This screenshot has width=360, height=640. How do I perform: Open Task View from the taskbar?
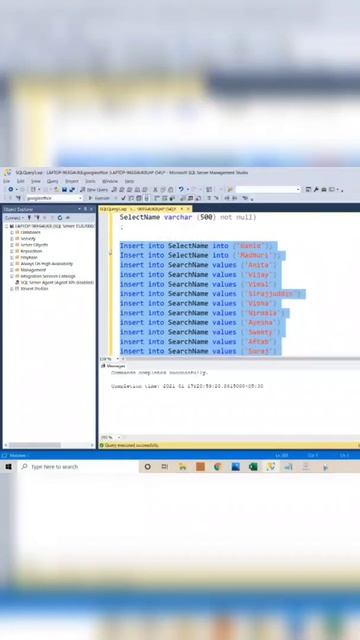click(165, 467)
